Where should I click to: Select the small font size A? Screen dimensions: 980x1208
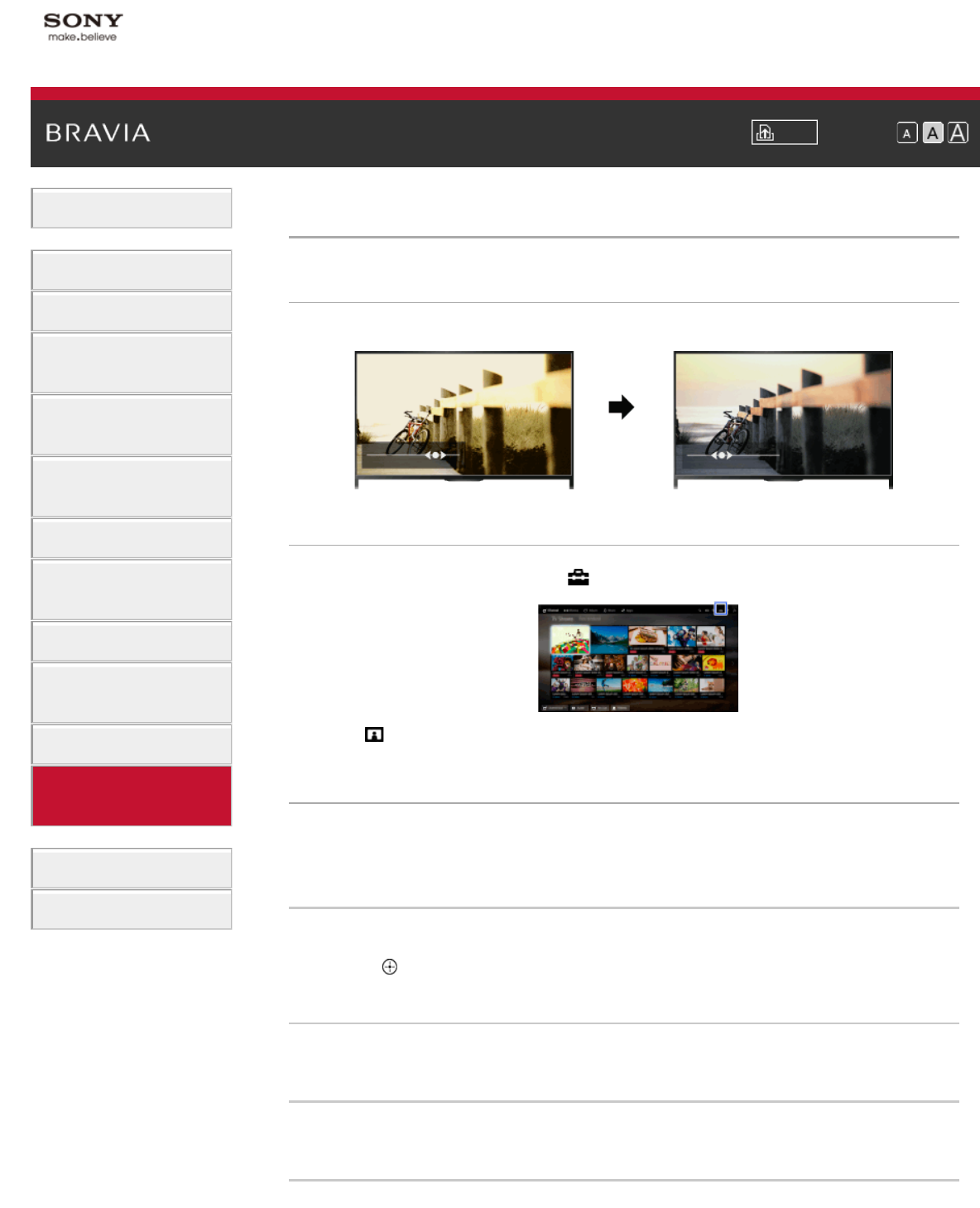pos(907,133)
